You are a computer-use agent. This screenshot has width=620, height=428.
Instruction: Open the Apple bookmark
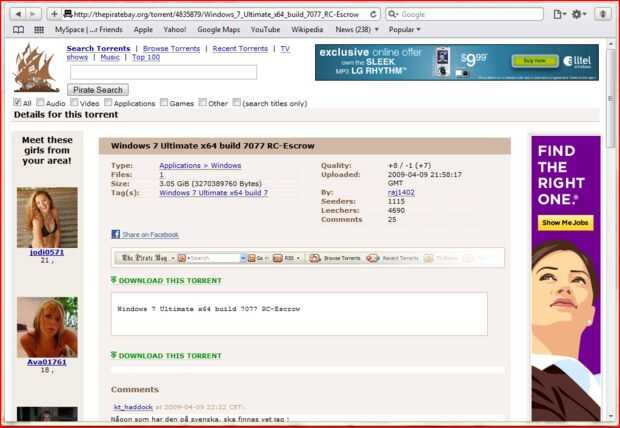pyautogui.click(x=143, y=30)
